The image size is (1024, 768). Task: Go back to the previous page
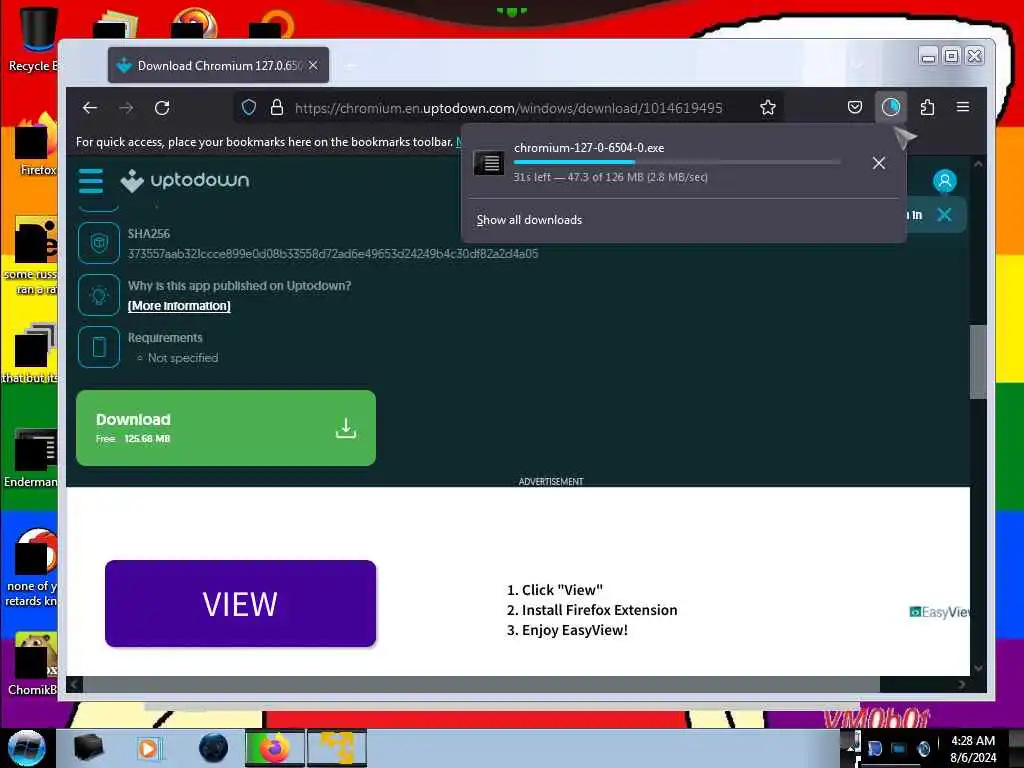click(x=90, y=108)
